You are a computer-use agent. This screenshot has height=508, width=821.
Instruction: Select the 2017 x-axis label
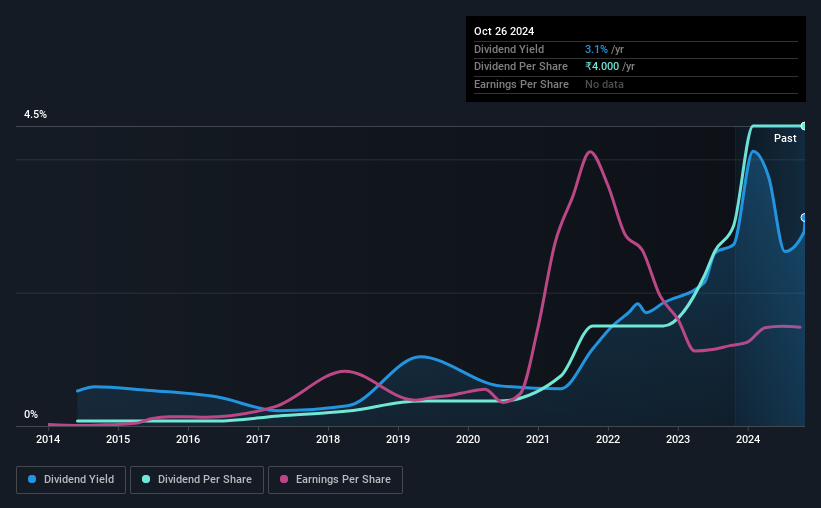pyautogui.click(x=258, y=439)
